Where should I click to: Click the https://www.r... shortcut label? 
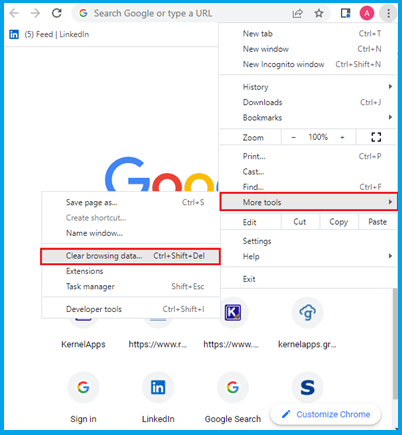coord(158,344)
